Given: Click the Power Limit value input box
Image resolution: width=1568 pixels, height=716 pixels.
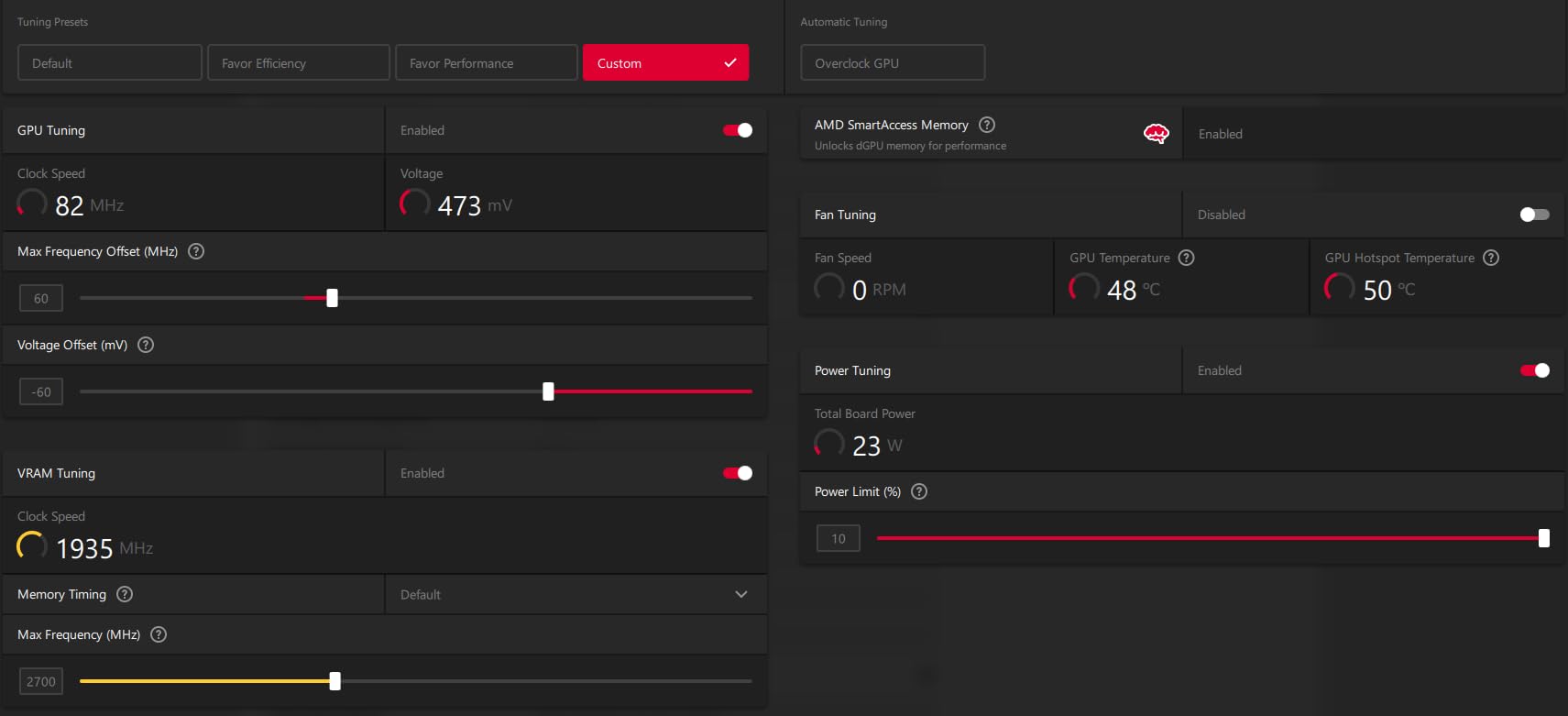Looking at the screenshot, I should pos(839,538).
